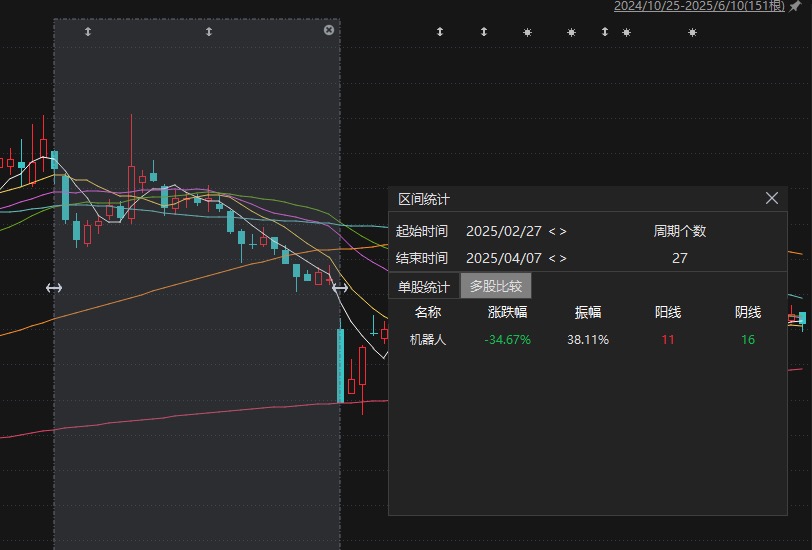This screenshot has width=812, height=550.
Task: Step the 结束时间 date back with the < arrow
Action: tap(552, 258)
